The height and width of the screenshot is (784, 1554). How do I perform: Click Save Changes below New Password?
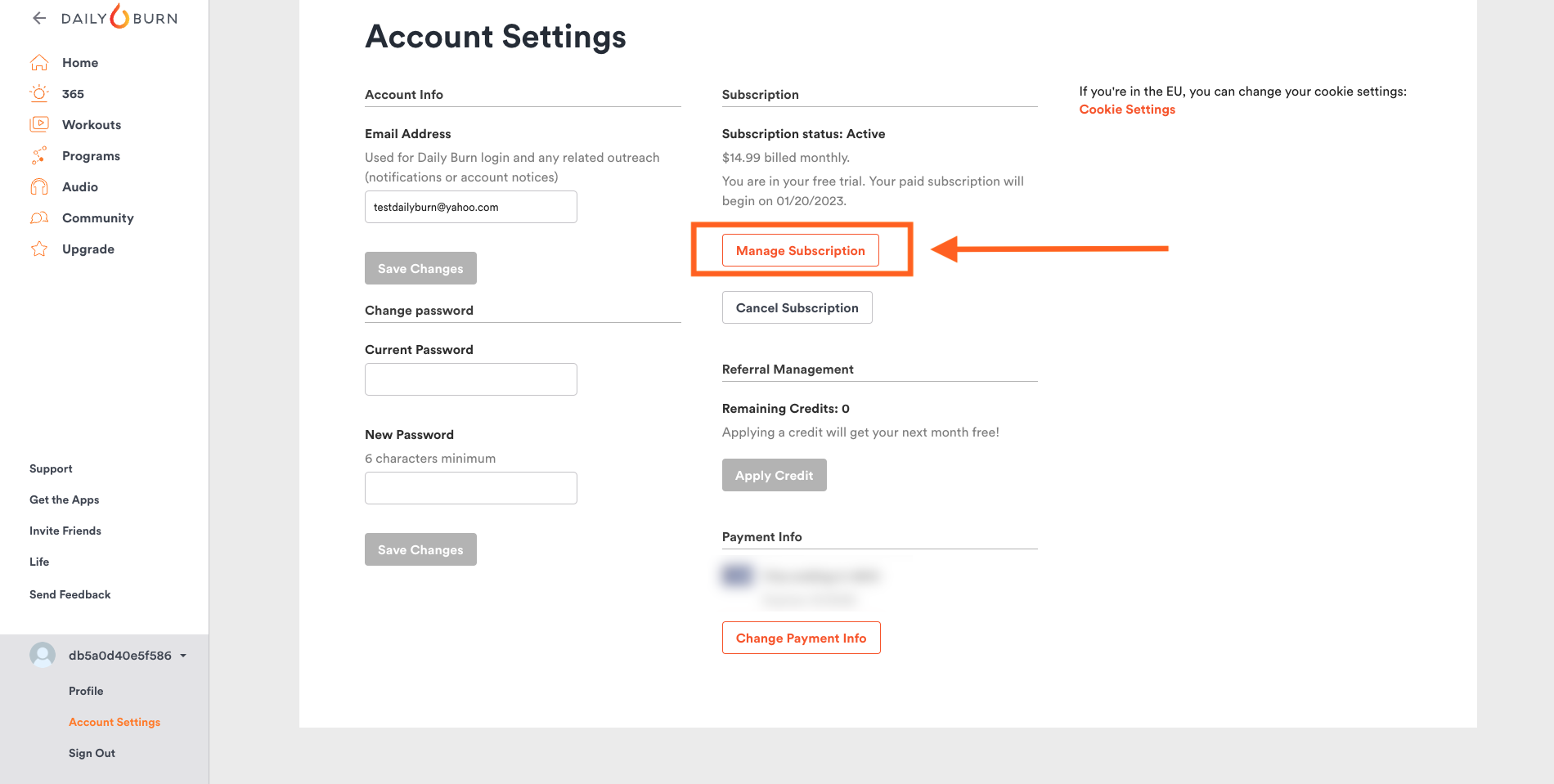(420, 549)
